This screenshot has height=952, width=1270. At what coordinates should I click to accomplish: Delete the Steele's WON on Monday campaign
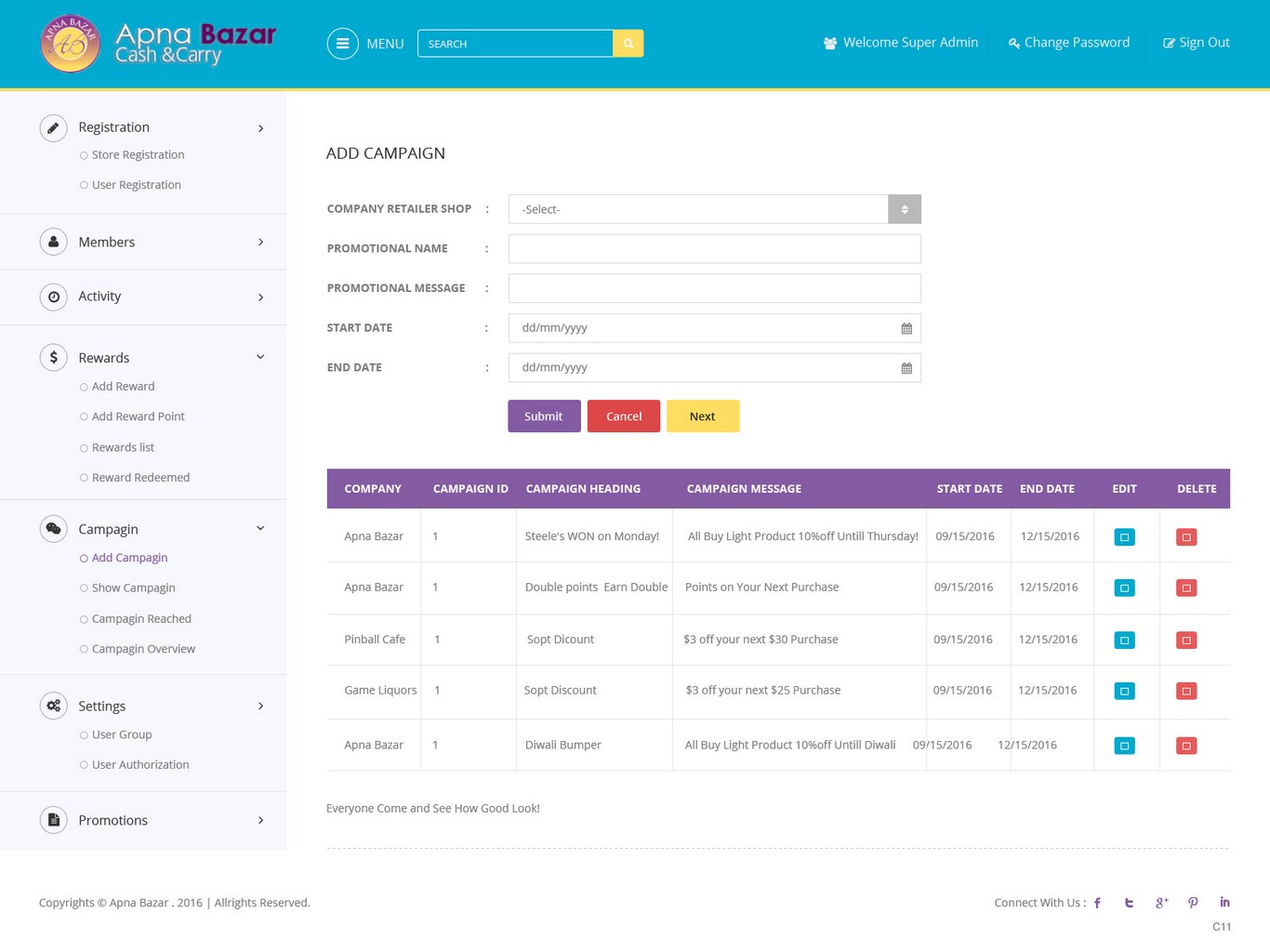(x=1186, y=537)
